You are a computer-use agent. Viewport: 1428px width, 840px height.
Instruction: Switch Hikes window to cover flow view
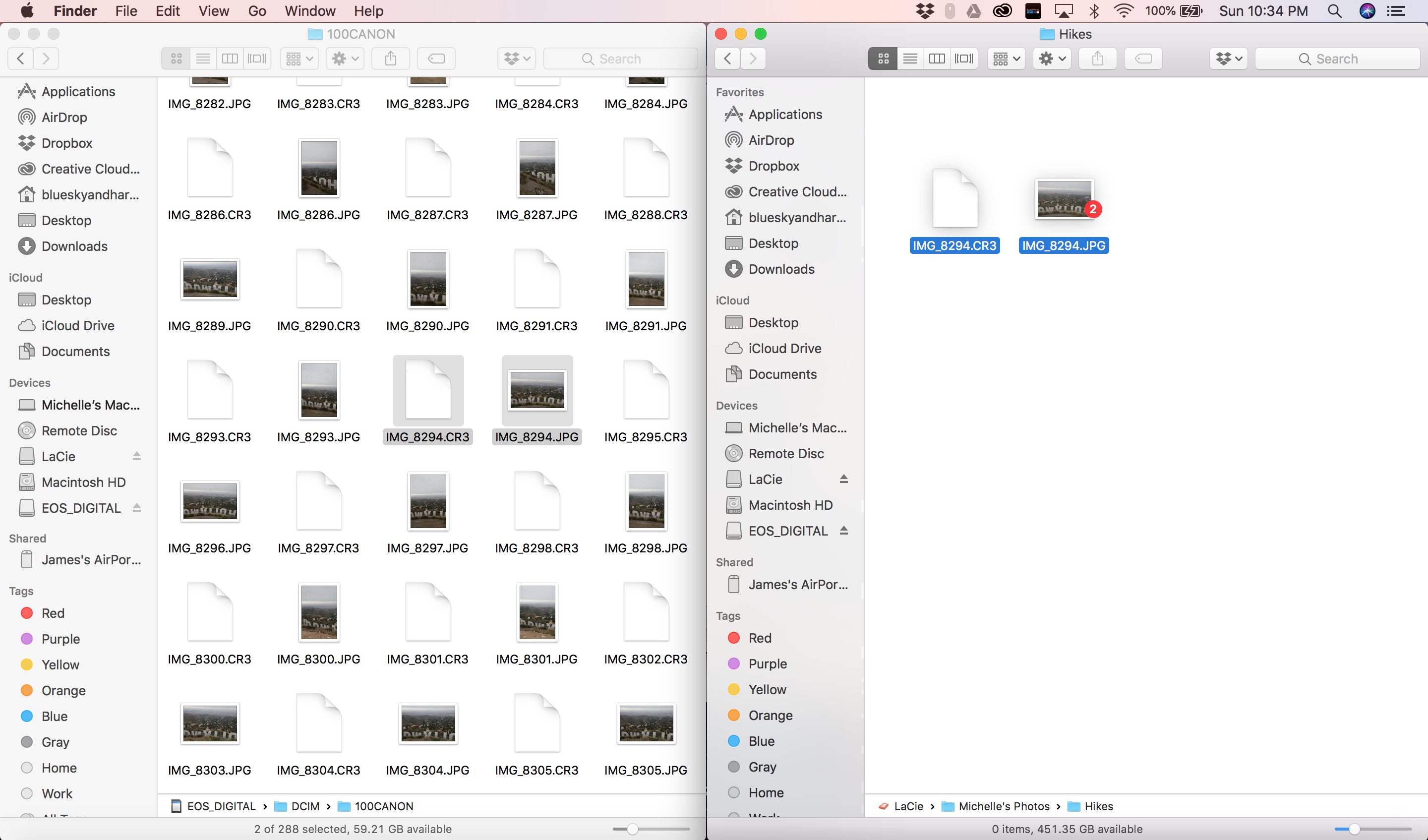[x=964, y=59]
